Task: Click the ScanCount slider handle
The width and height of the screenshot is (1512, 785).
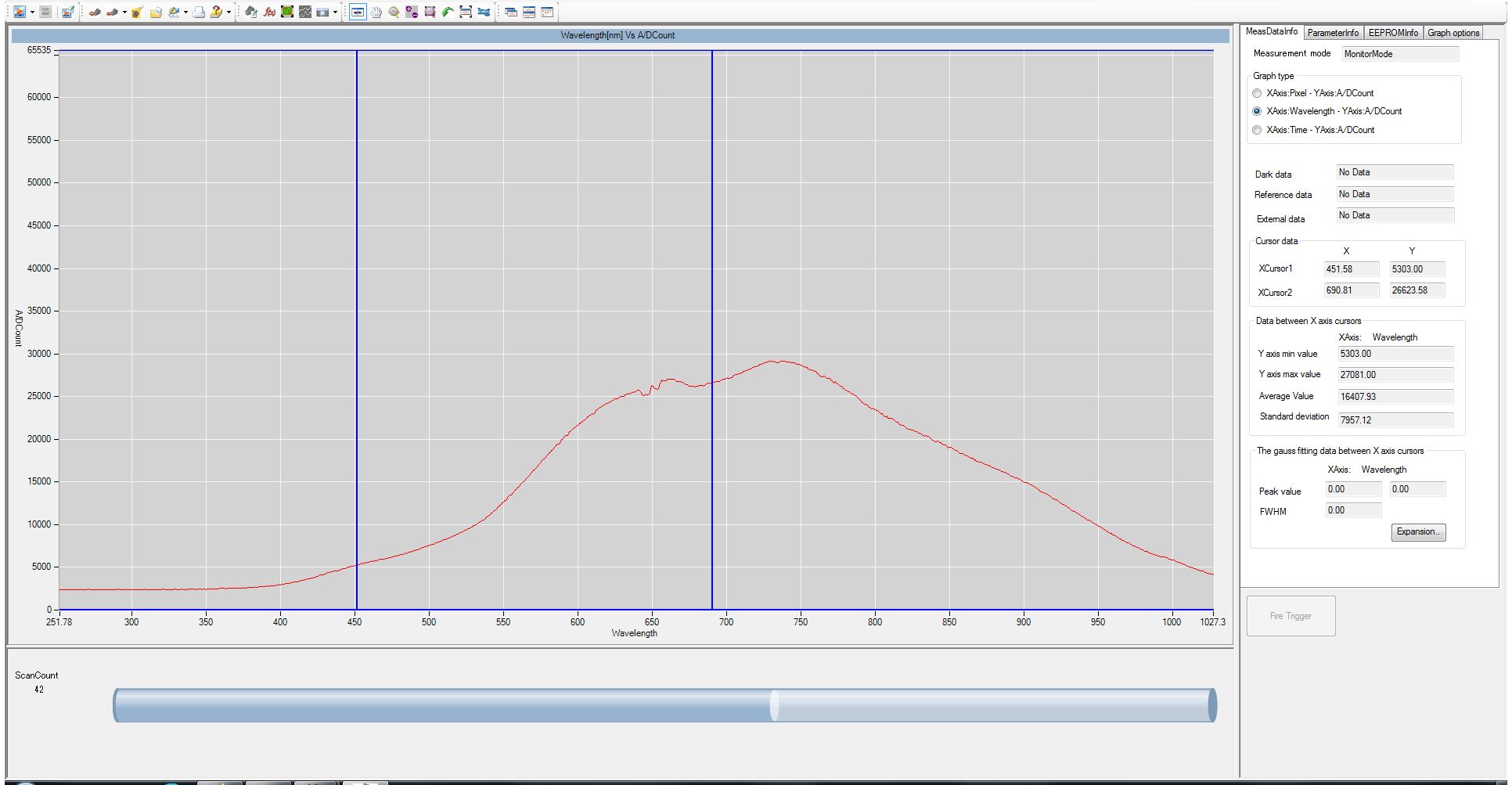Action: [774, 705]
